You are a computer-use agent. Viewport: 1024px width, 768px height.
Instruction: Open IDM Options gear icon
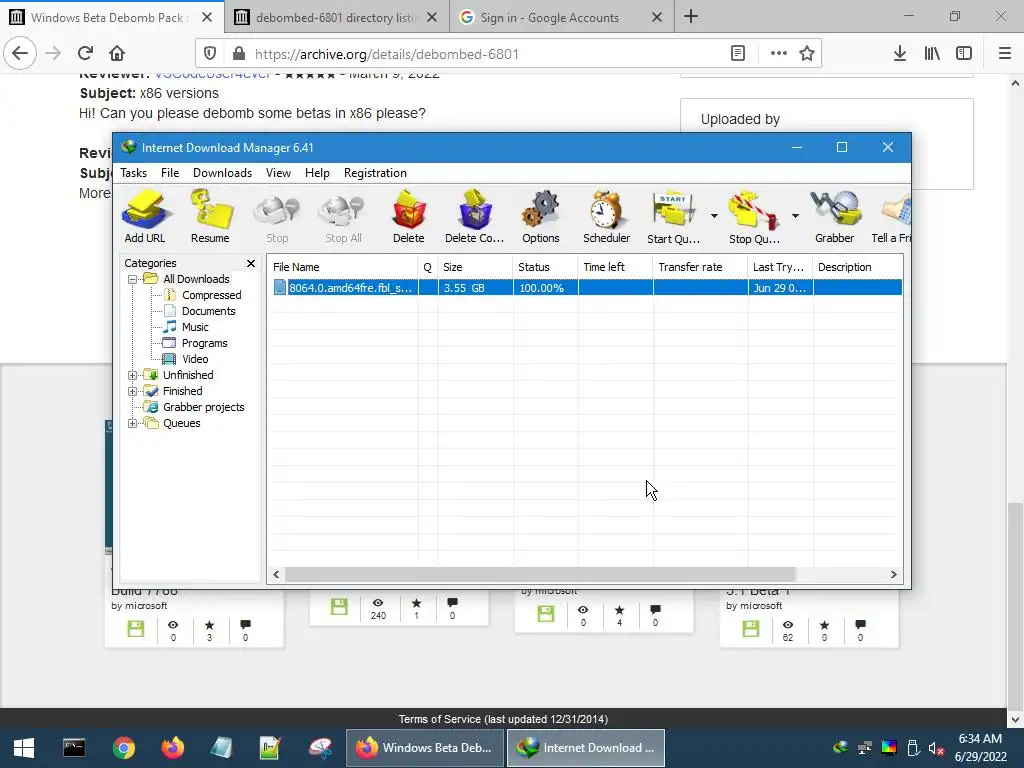tap(541, 217)
